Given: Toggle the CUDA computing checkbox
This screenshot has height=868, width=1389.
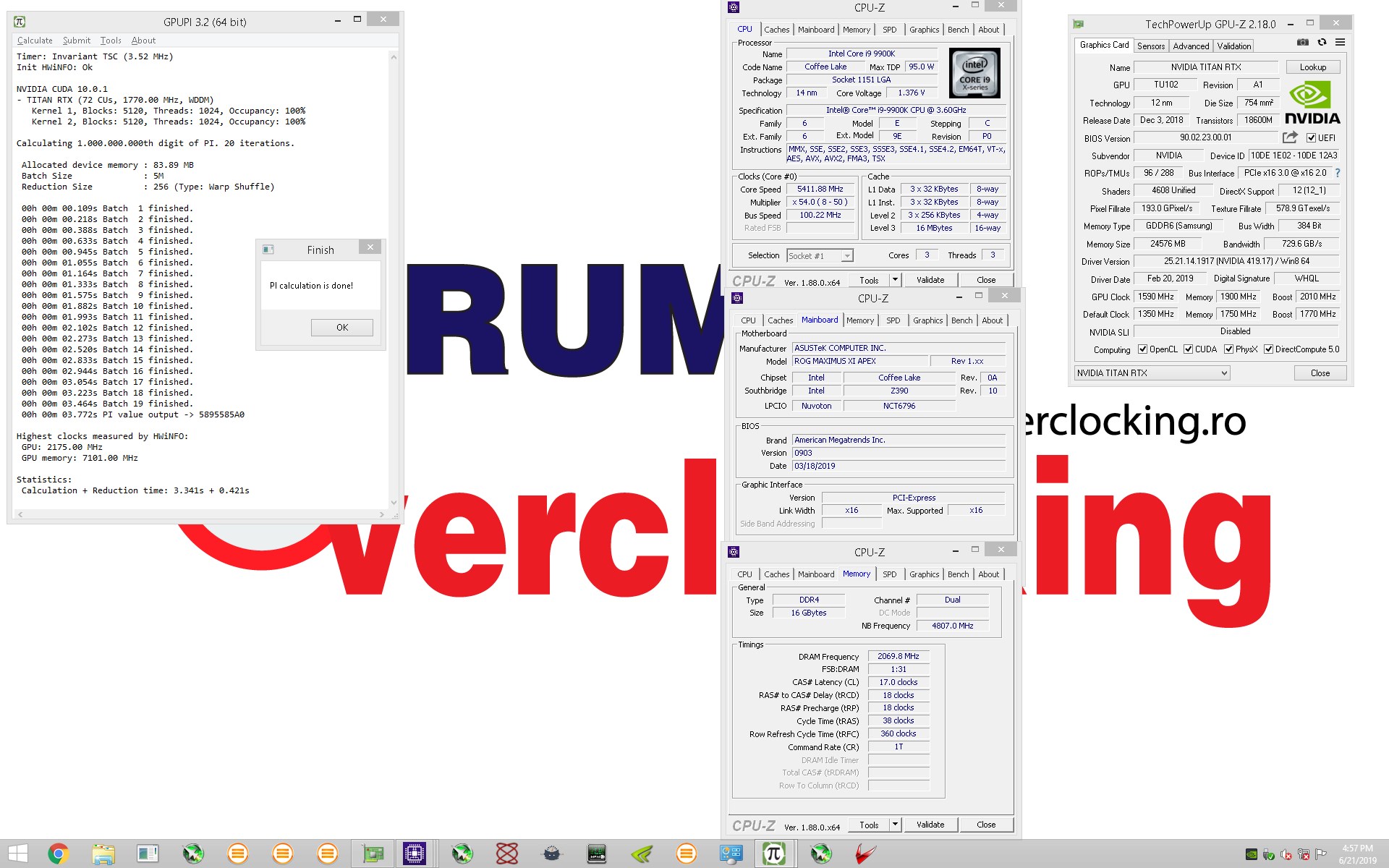Looking at the screenshot, I should 1188,349.
